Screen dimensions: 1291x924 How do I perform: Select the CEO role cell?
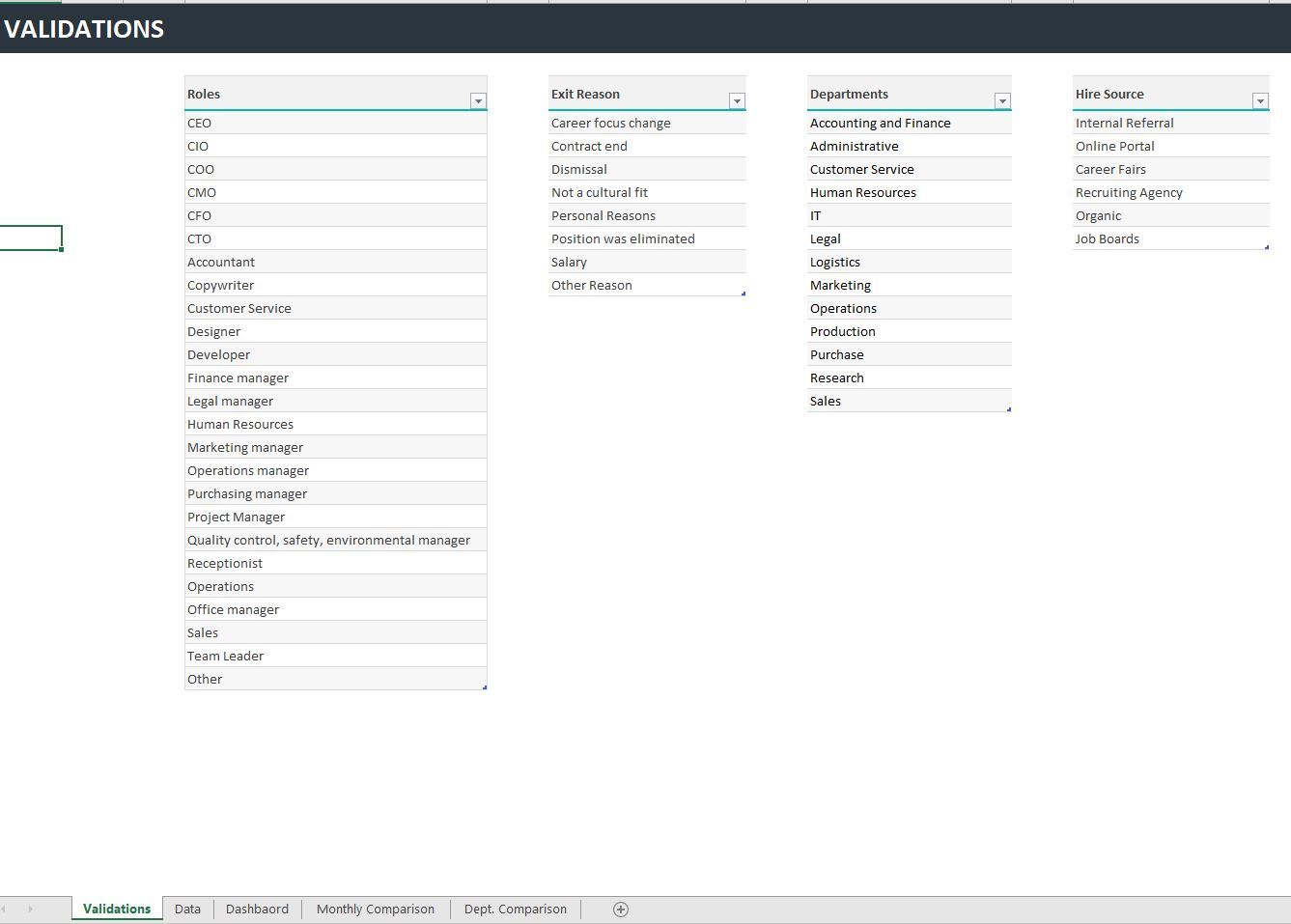pos(336,123)
